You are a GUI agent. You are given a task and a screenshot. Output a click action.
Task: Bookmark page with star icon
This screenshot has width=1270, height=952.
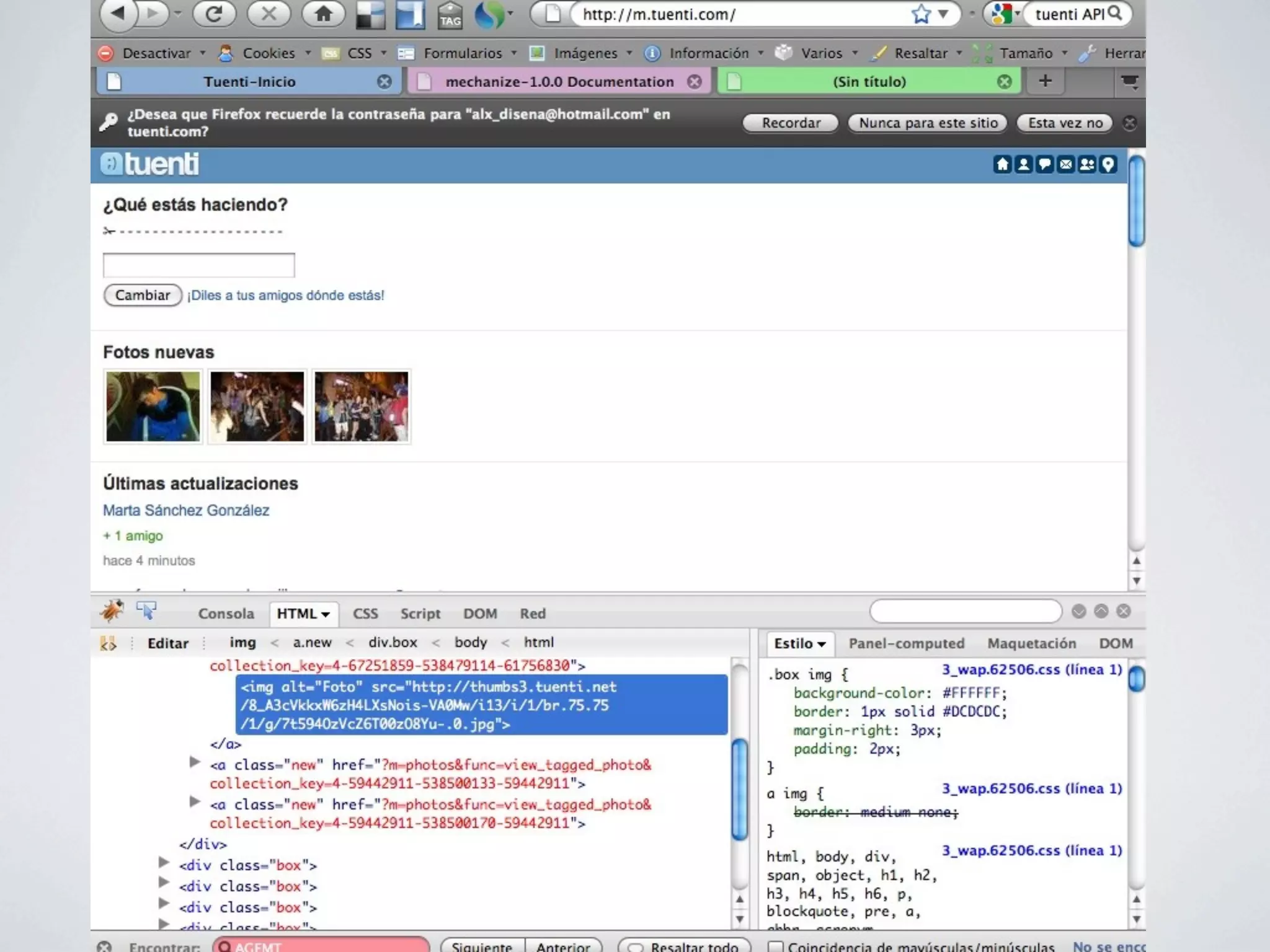(921, 14)
